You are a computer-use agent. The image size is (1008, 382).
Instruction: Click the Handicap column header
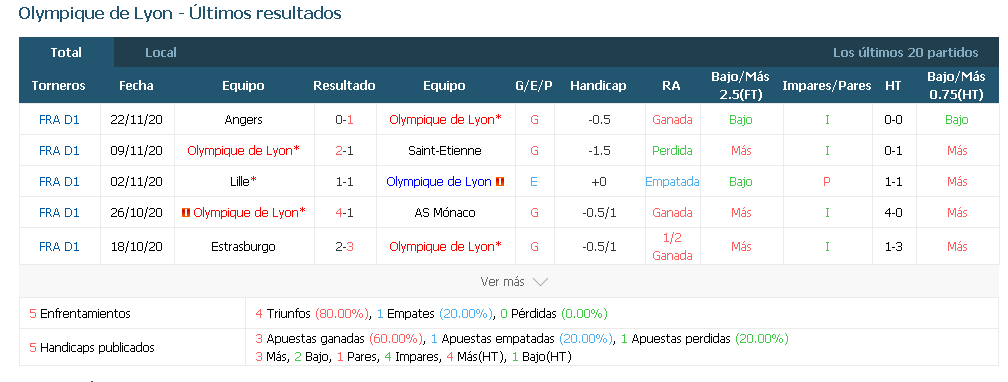tap(598, 86)
